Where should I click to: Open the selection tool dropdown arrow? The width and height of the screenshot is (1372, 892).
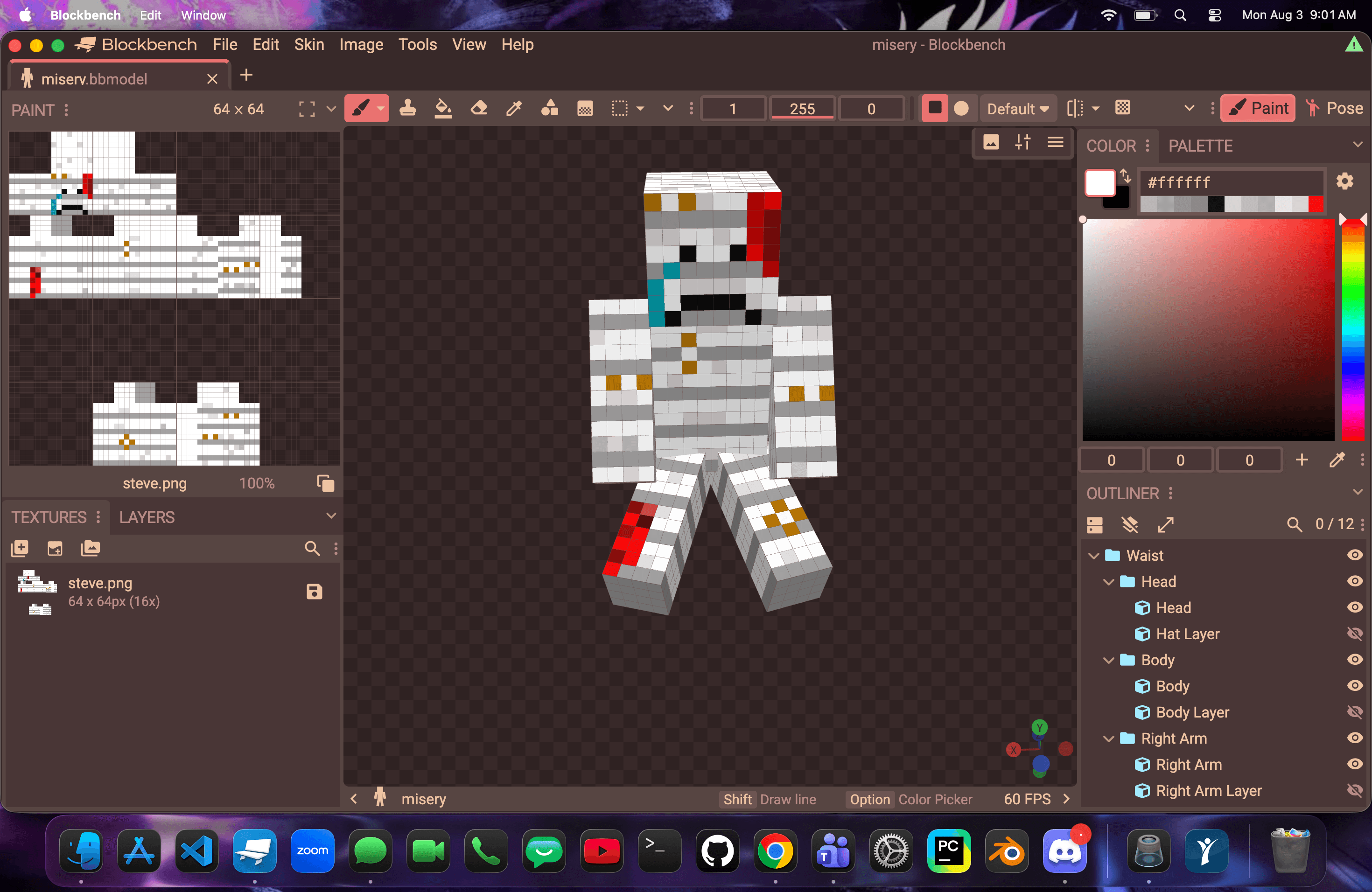click(x=640, y=108)
